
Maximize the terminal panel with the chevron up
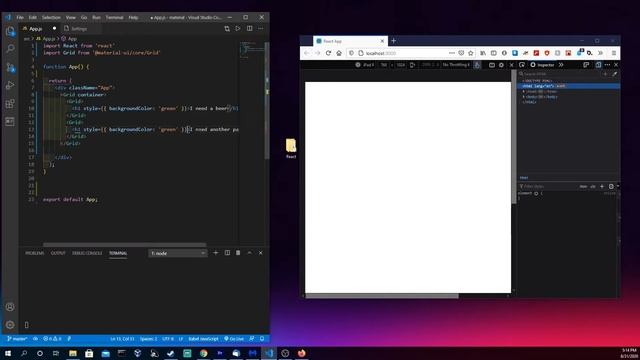coord(249,253)
